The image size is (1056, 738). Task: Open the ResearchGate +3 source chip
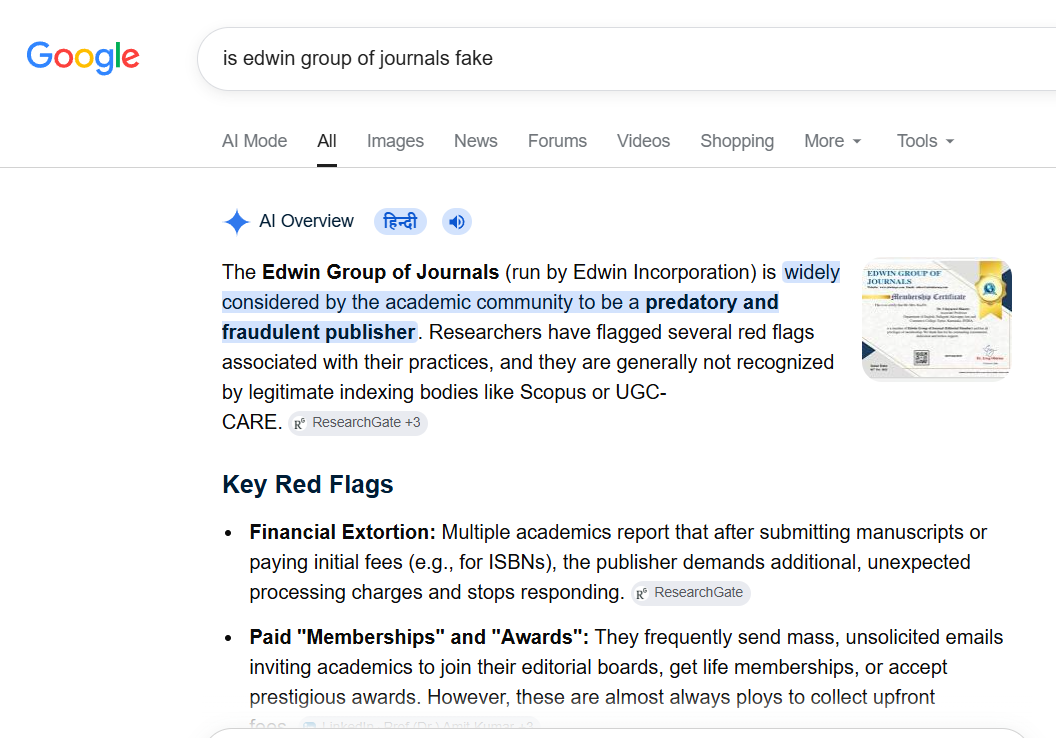pos(358,423)
